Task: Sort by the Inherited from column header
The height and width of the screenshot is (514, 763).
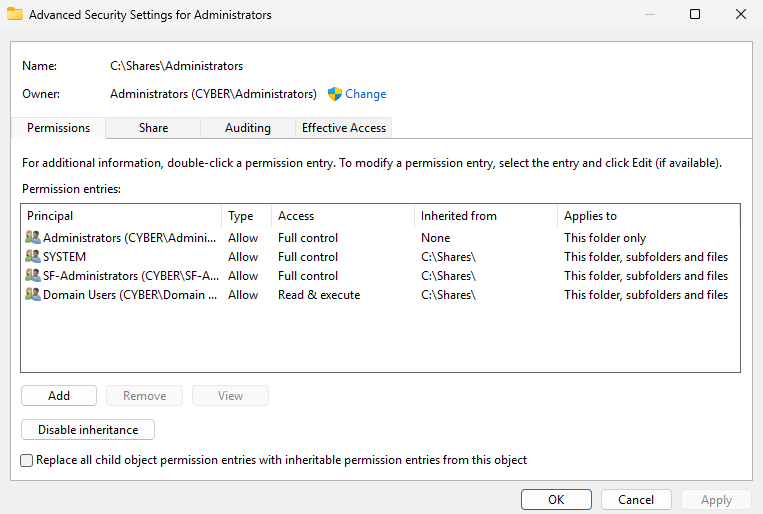Action: [x=485, y=216]
